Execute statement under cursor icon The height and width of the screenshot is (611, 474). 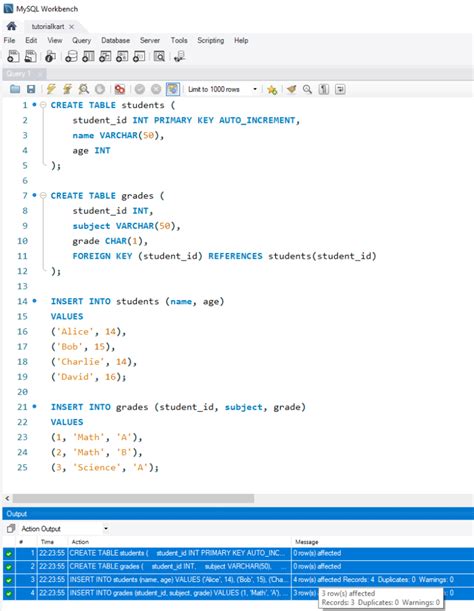(67, 89)
